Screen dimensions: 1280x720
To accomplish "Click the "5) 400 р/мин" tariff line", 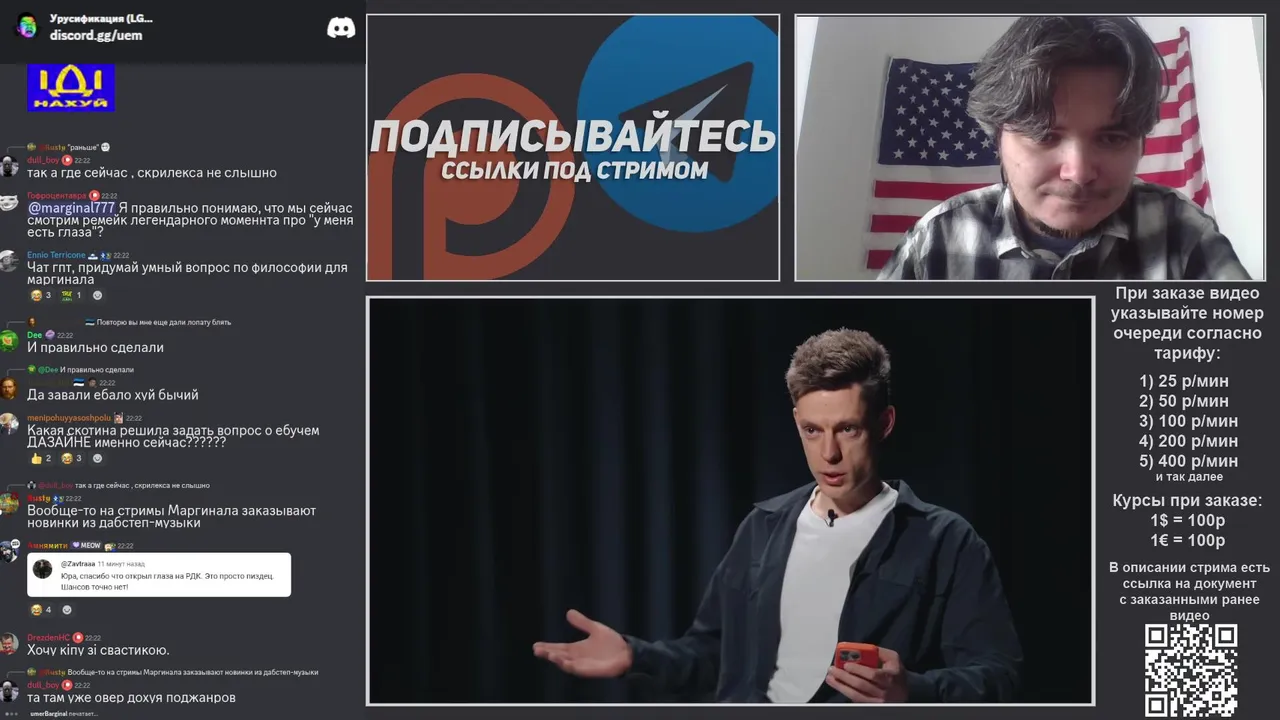I will click(x=1188, y=461).
